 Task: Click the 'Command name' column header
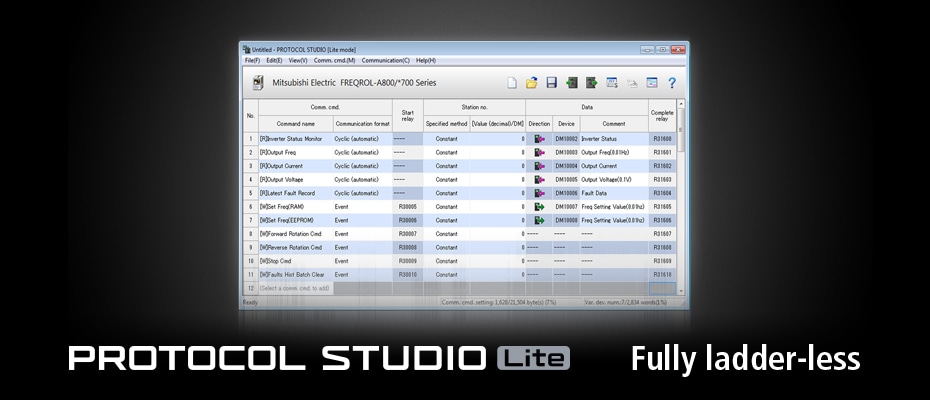point(295,124)
